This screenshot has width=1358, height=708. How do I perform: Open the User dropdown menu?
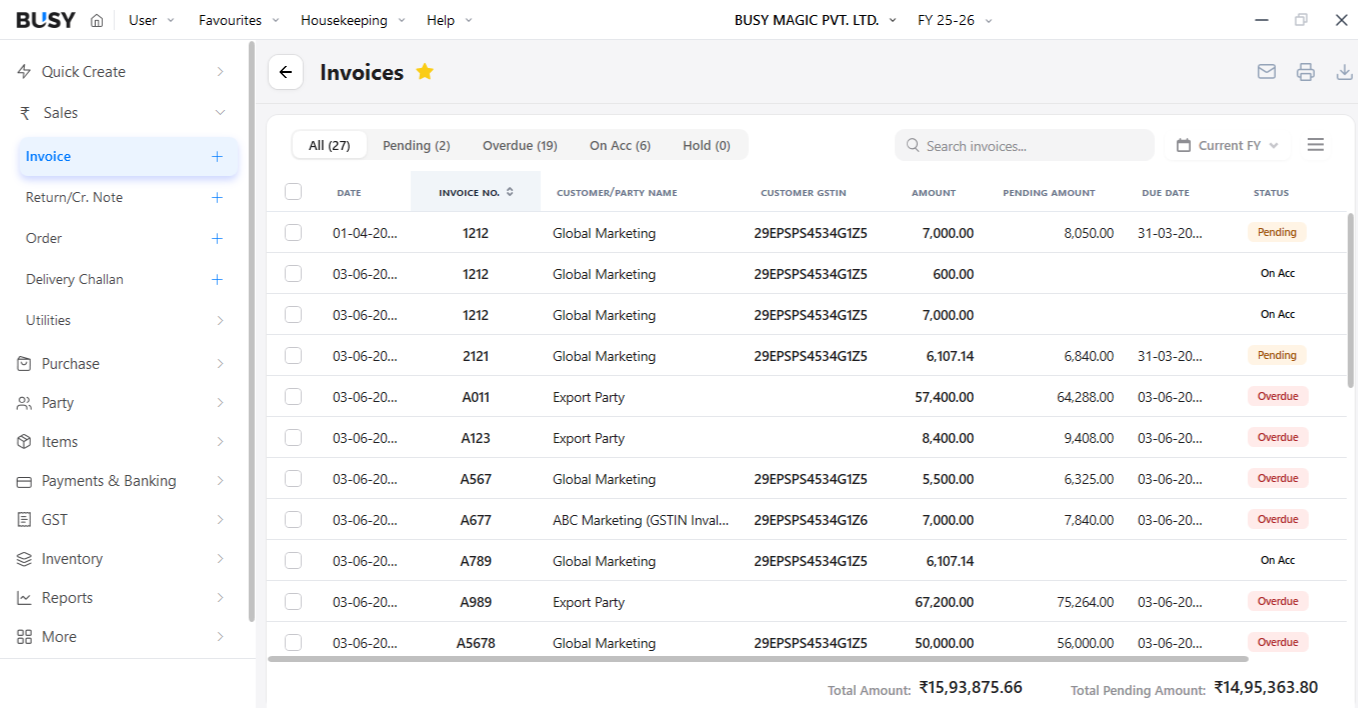point(151,20)
